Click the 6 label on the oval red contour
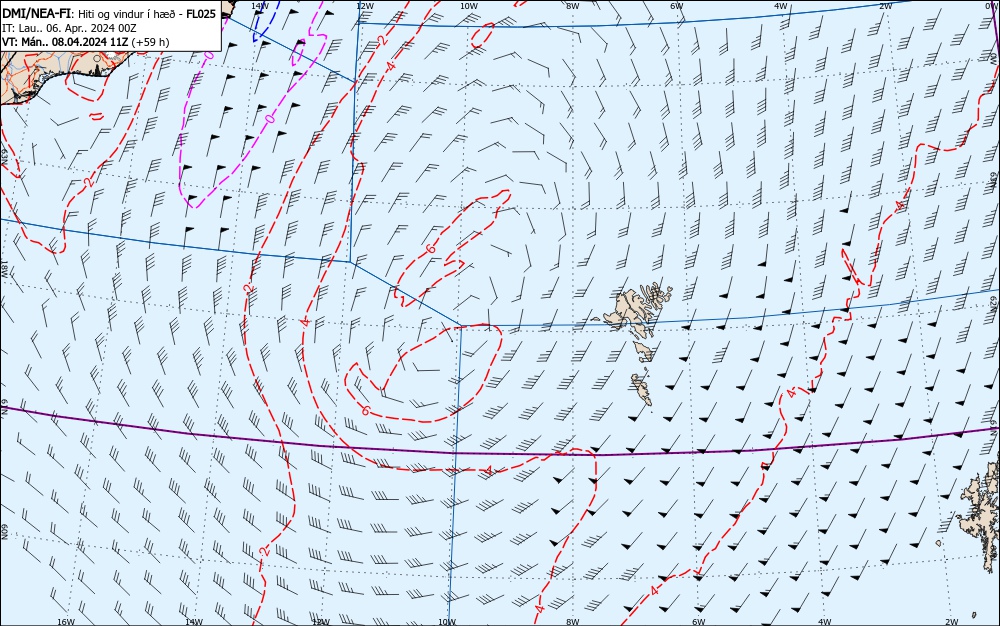Viewport: 1000px width, 626px height. [x=365, y=410]
